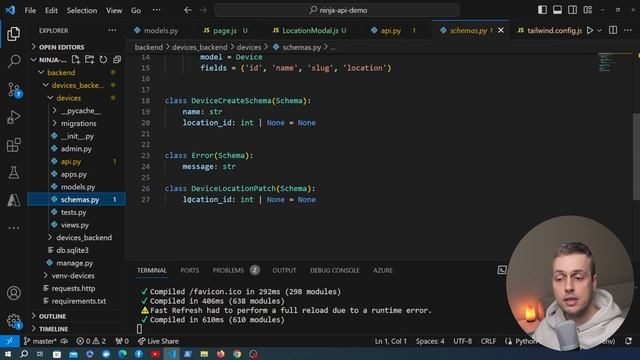Click New File icon in explorer header
Viewport: 640px width, 360px height.
pos(76,60)
